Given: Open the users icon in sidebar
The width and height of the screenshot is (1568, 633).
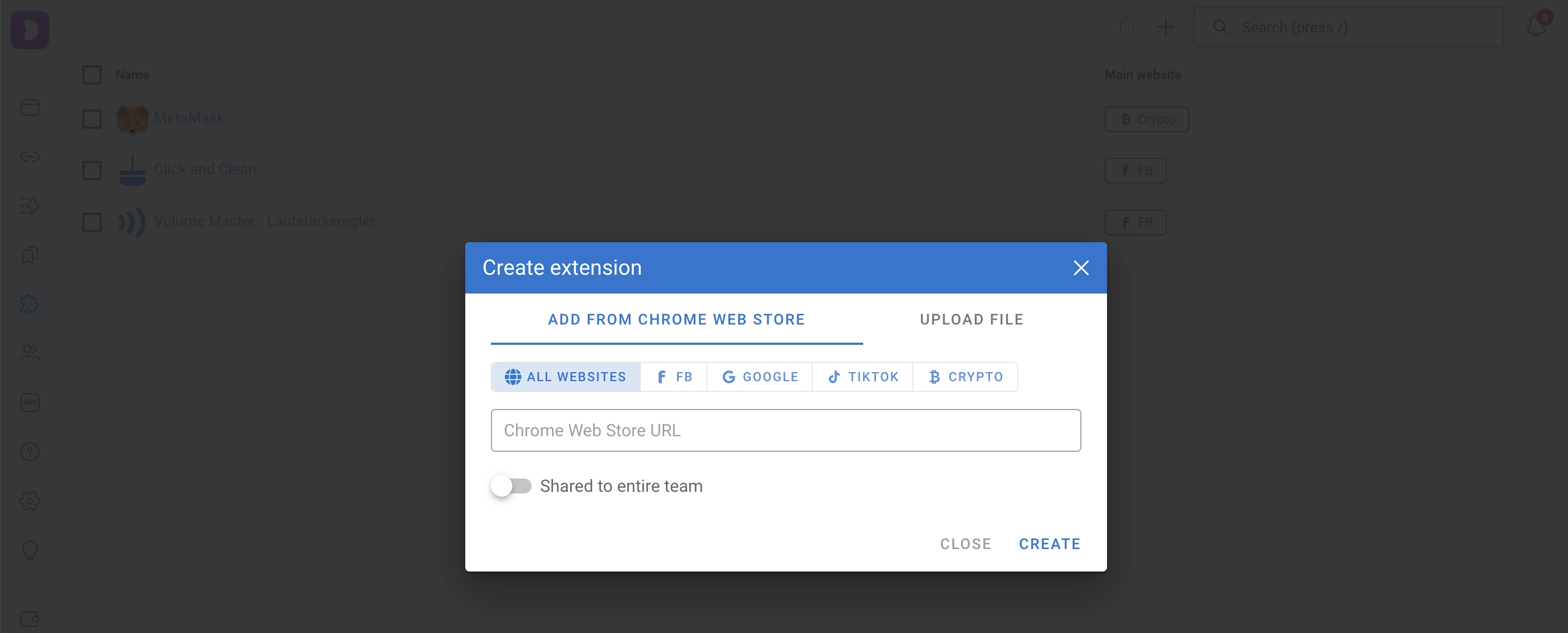Looking at the screenshot, I should tap(30, 353).
